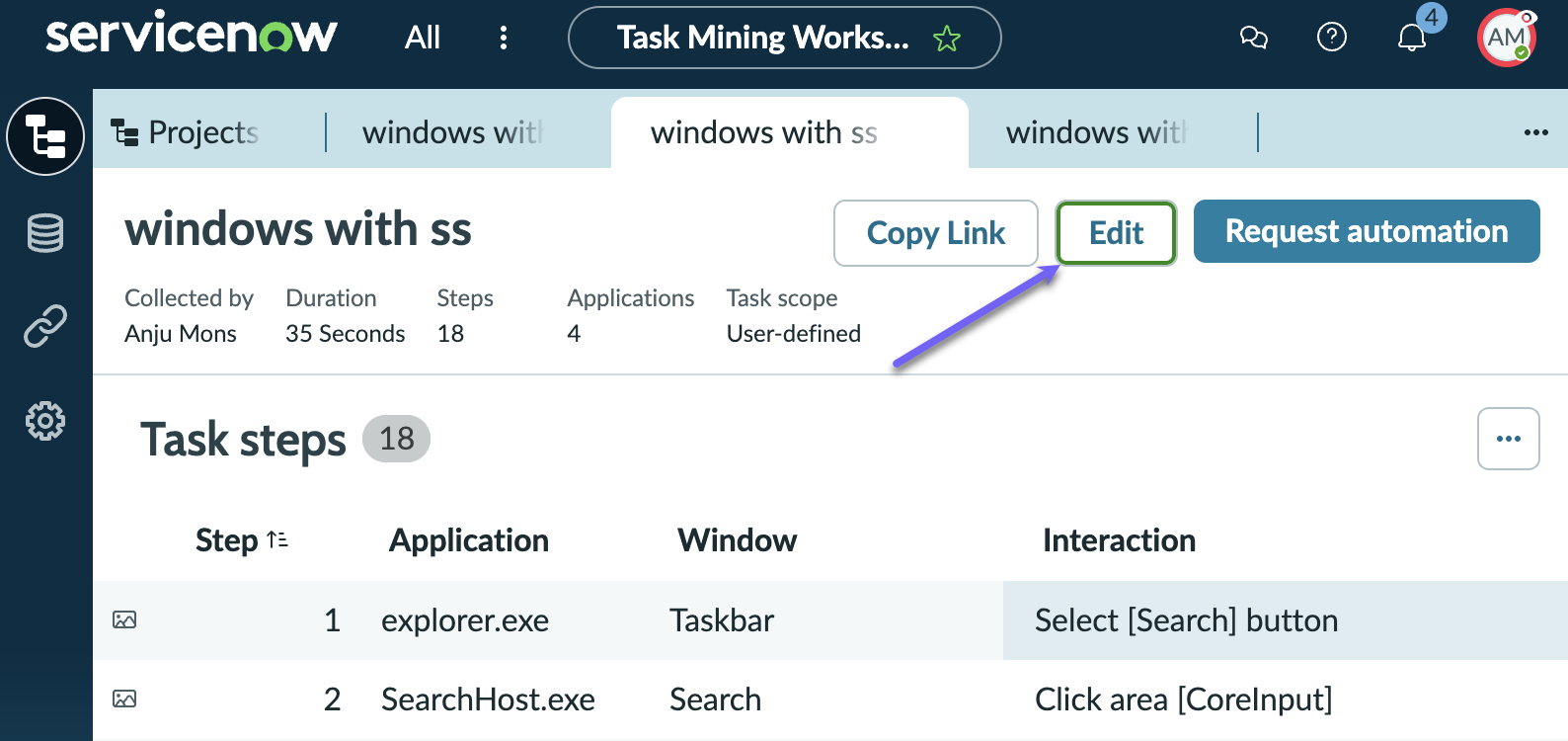Click the Copy Link button
Image resolution: width=1568 pixels, height=741 pixels.
[x=936, y=233]
